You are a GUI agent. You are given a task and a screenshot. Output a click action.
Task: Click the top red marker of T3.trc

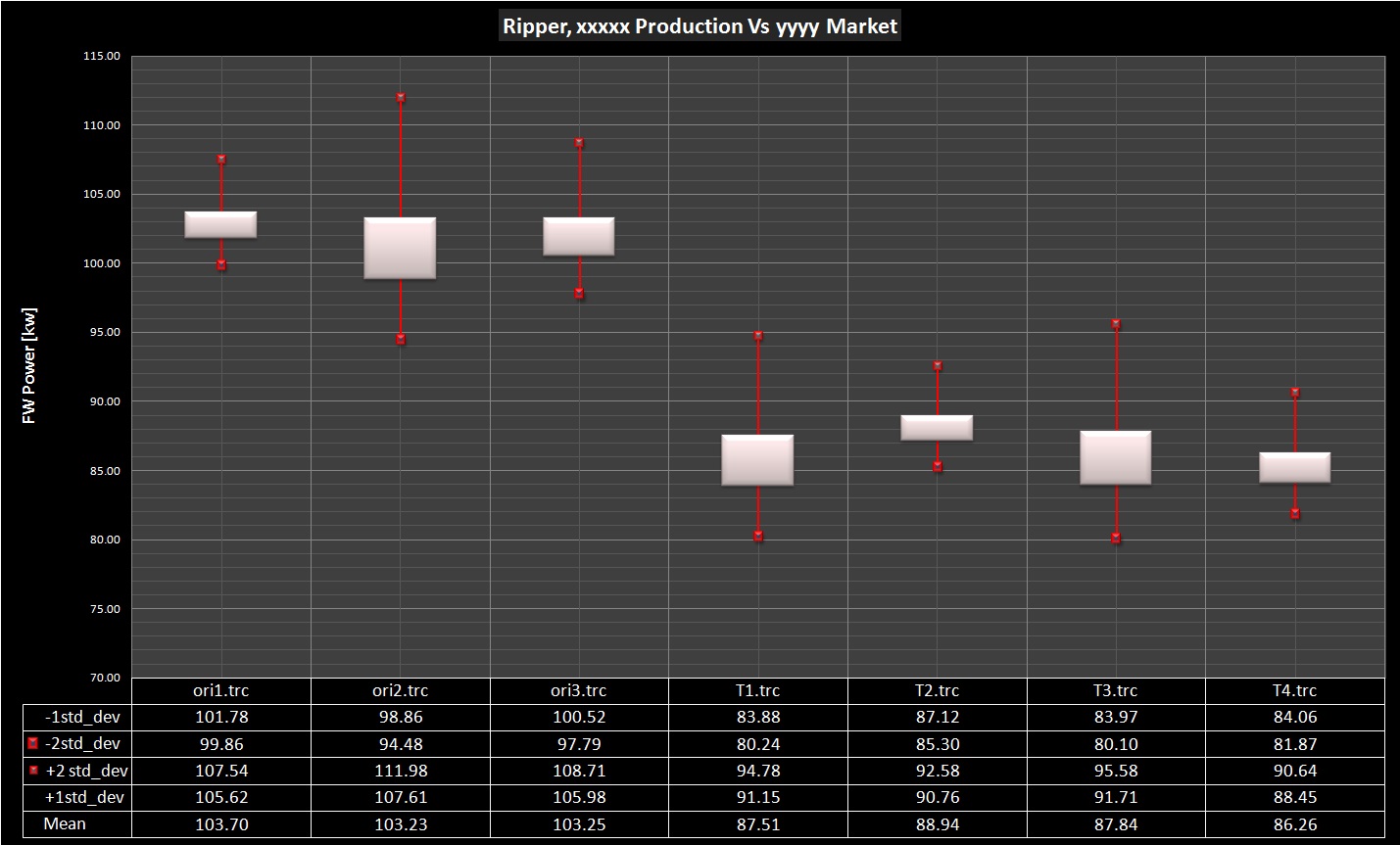point(1116,324)
